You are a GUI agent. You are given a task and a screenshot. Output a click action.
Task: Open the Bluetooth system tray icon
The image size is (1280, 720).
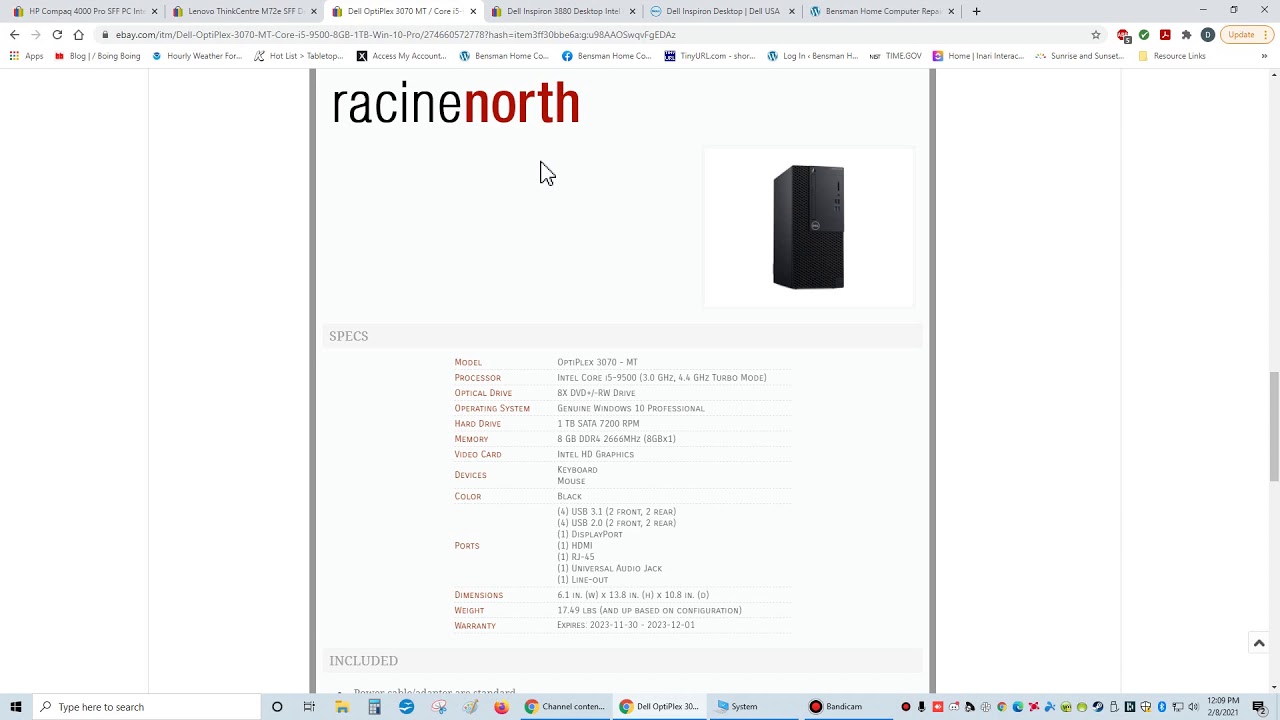pos(1162,707)
